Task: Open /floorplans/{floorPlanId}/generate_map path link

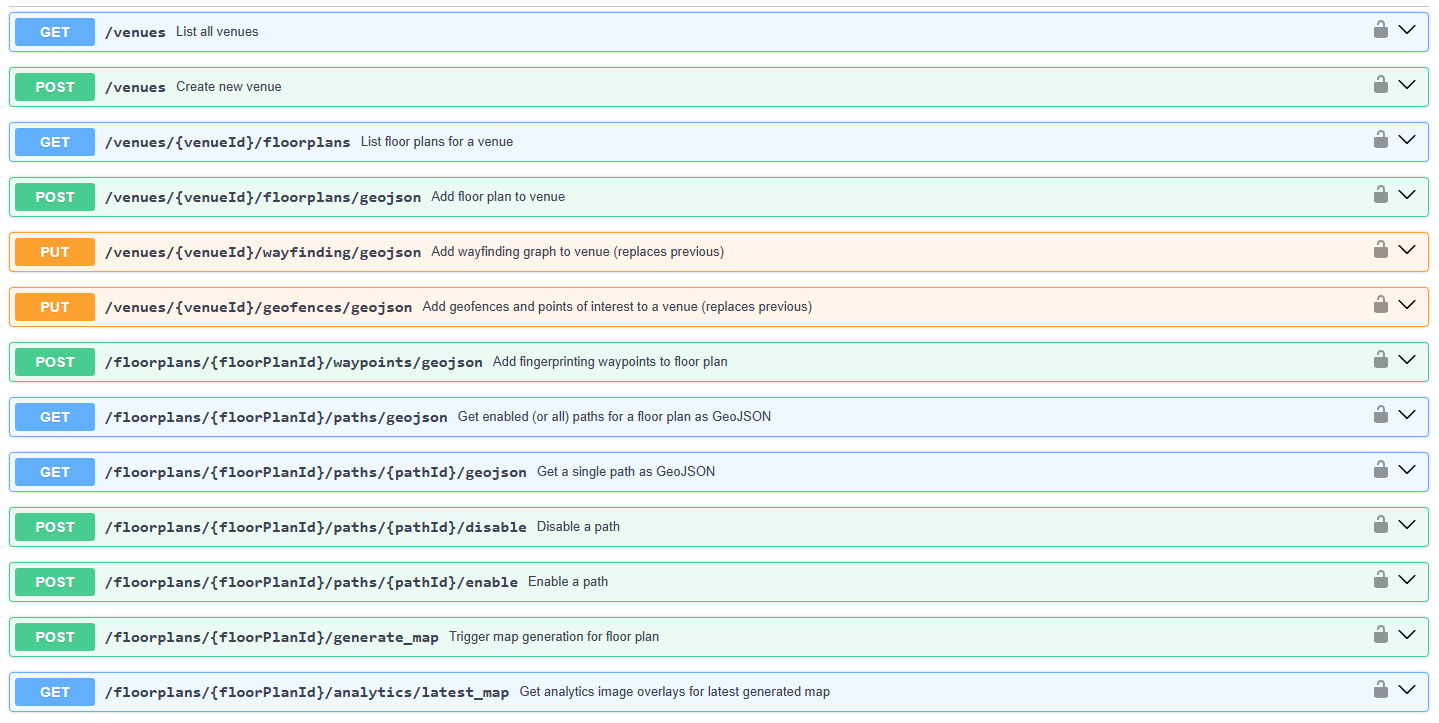Action: tap(271, 637)
